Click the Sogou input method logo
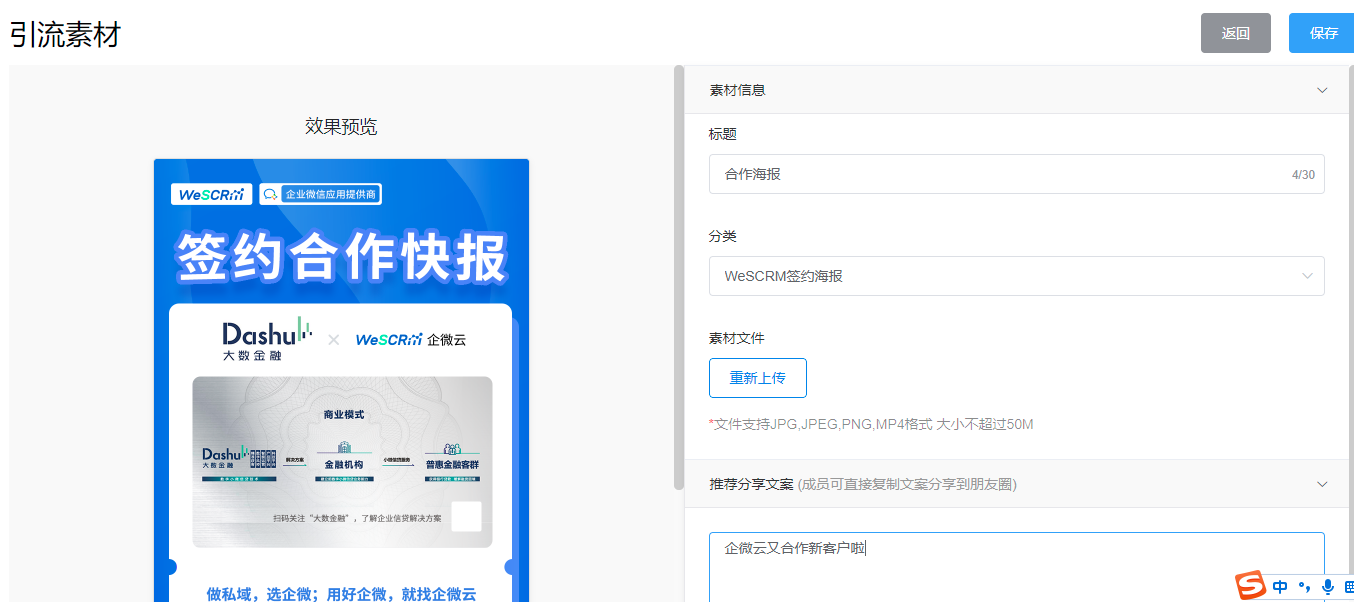Viewport: 1354px width, 602px height. tap(1250, 586)
